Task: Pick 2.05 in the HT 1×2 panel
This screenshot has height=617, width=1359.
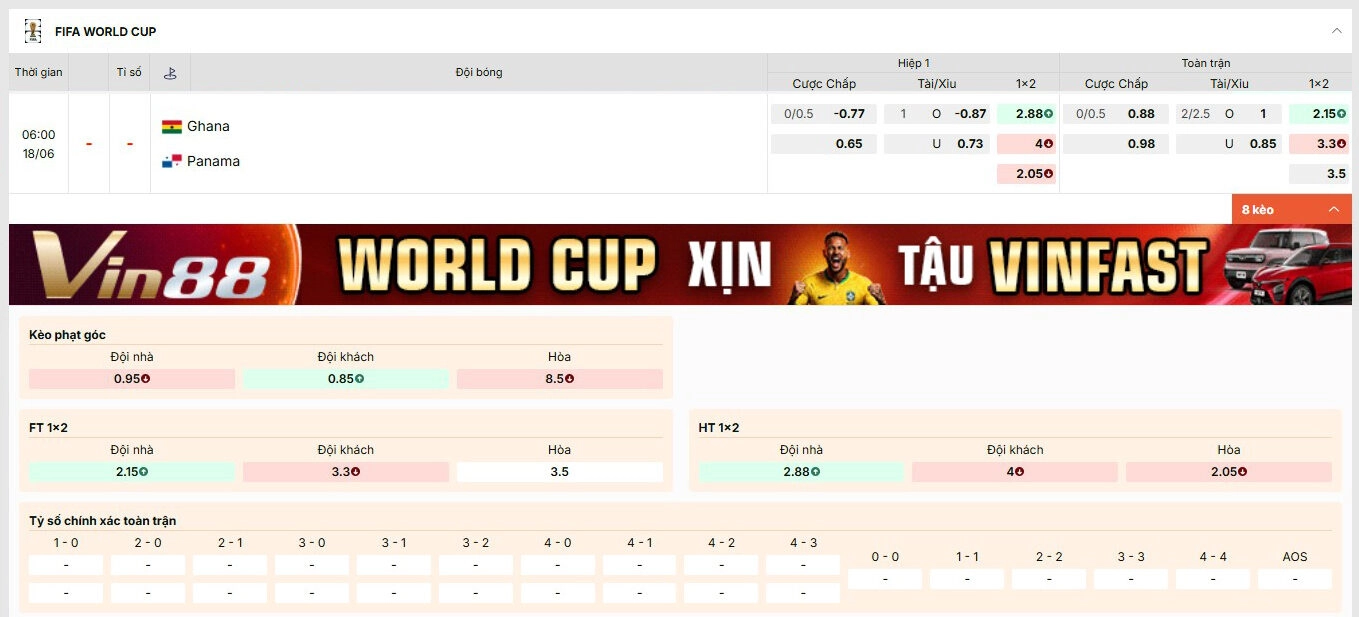Action: click(1229, 472)
